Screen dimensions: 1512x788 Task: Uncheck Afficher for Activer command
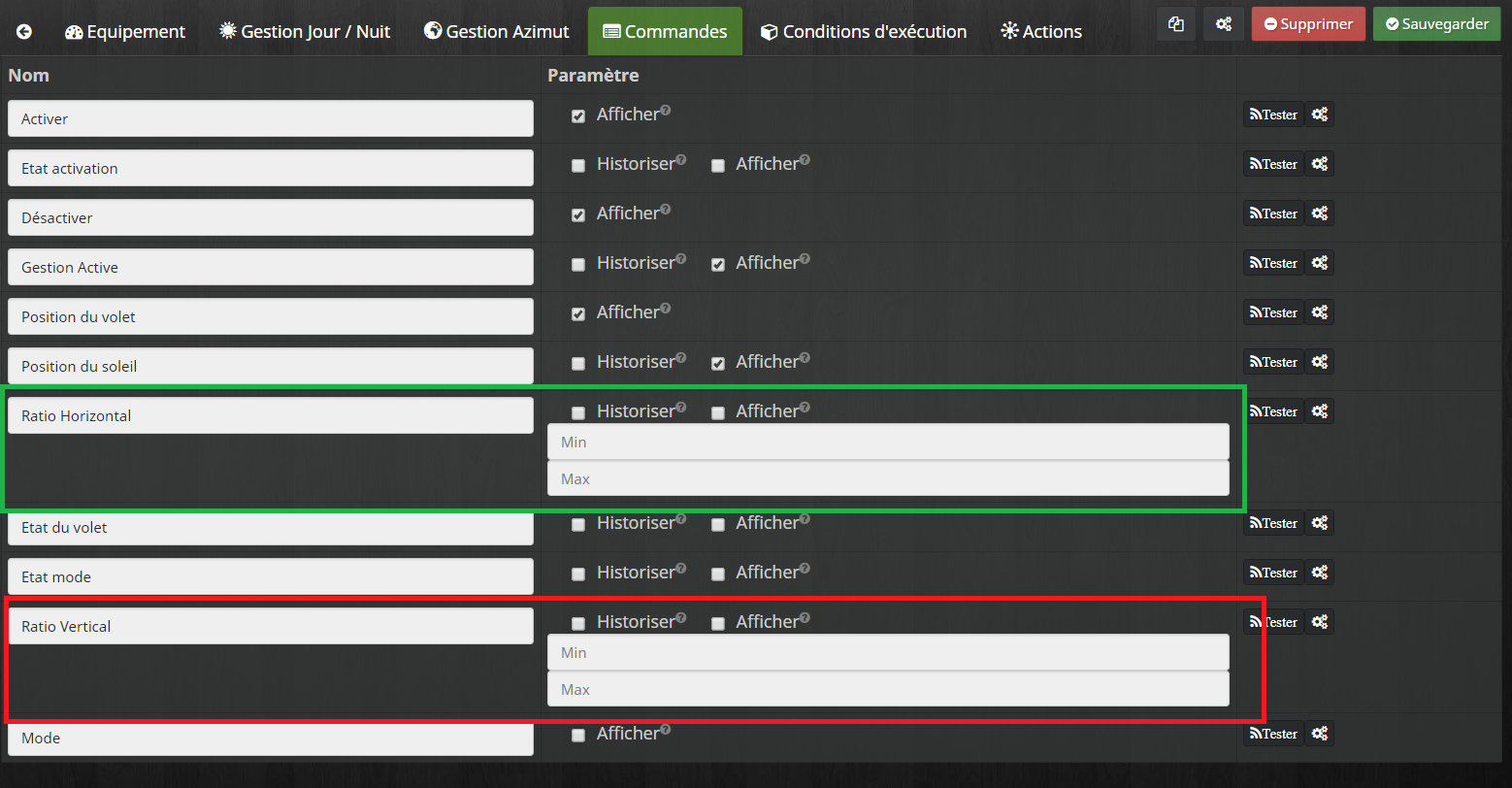click(x=578, y=116)
